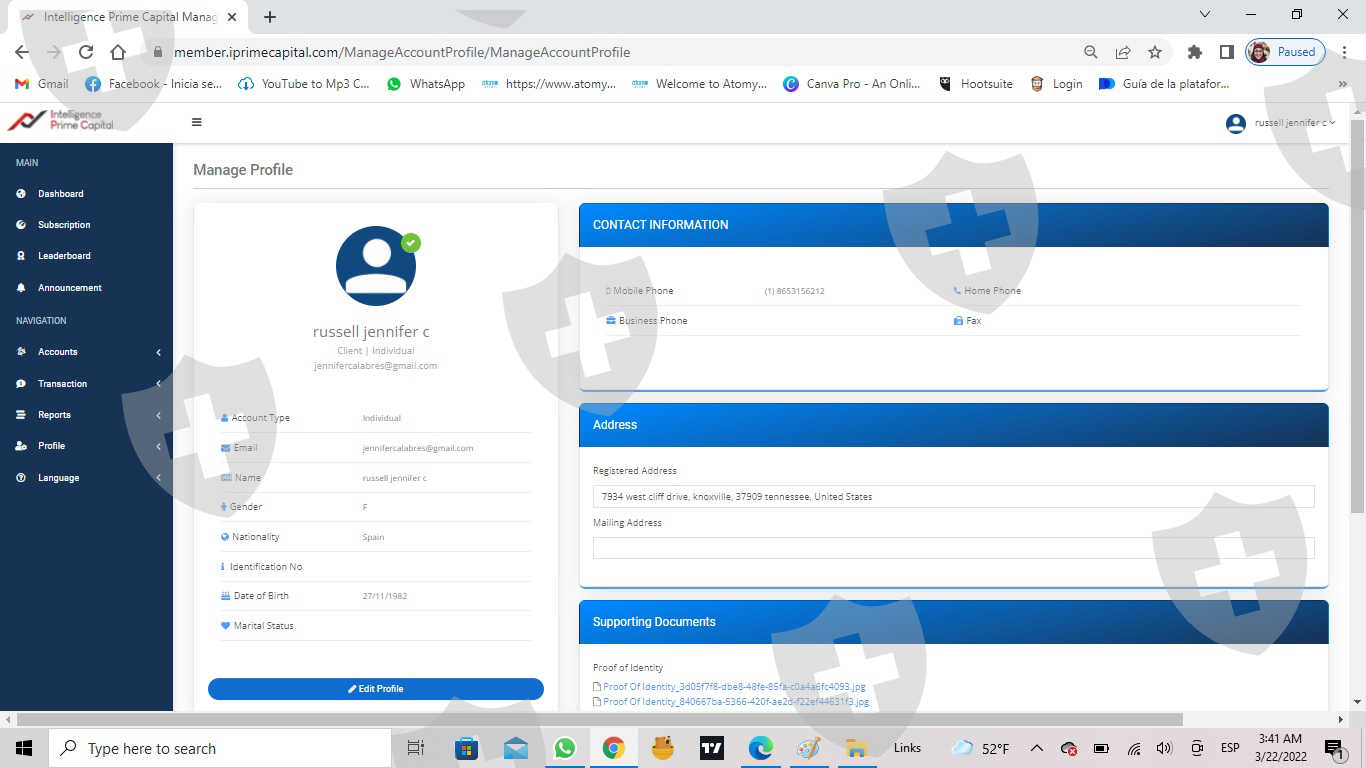1366x768 pixels.
Task: Open WhatsApp from the Windows taskbar
Action: click(565, 748)
